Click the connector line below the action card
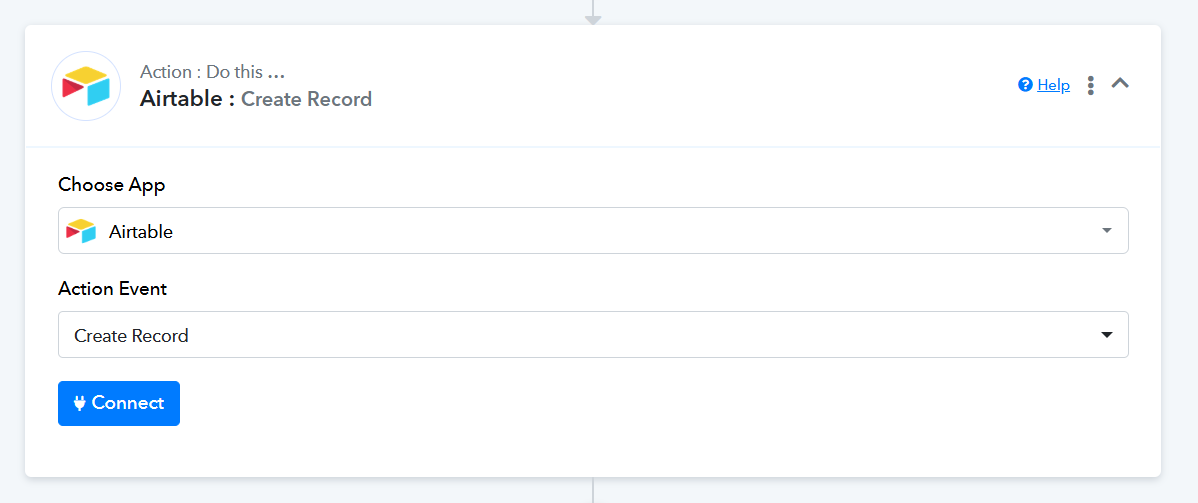 click(593, 490)
